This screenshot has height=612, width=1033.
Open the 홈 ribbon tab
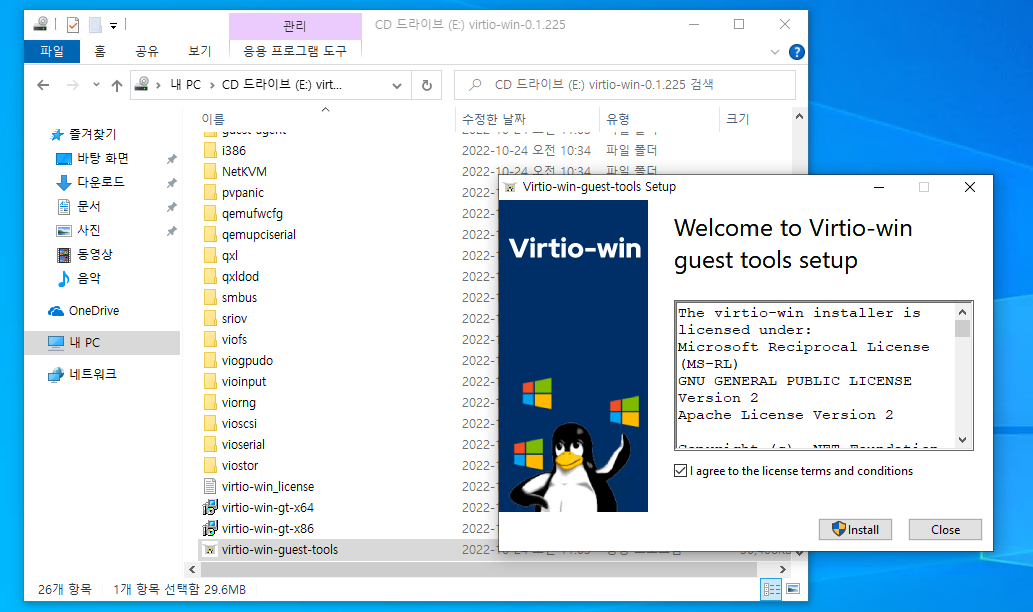[x=99, y=51]
